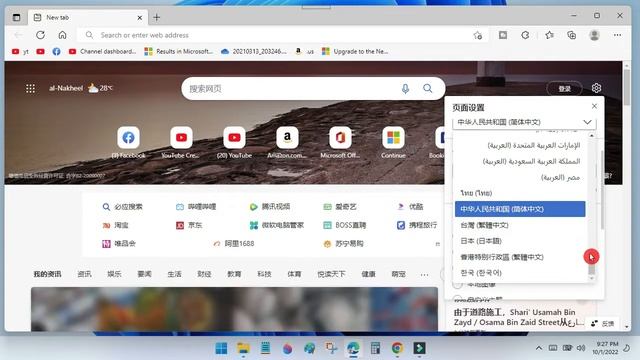Image resolution: width=640 pixels, height=360 pixels.
Task: Show more news categories ellipsis
Action: coord(424,274)
